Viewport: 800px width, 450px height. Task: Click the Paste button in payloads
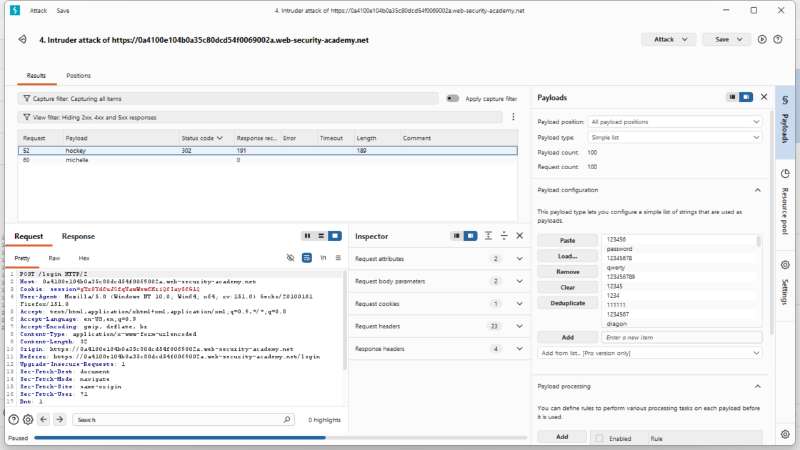pos(567,240)
